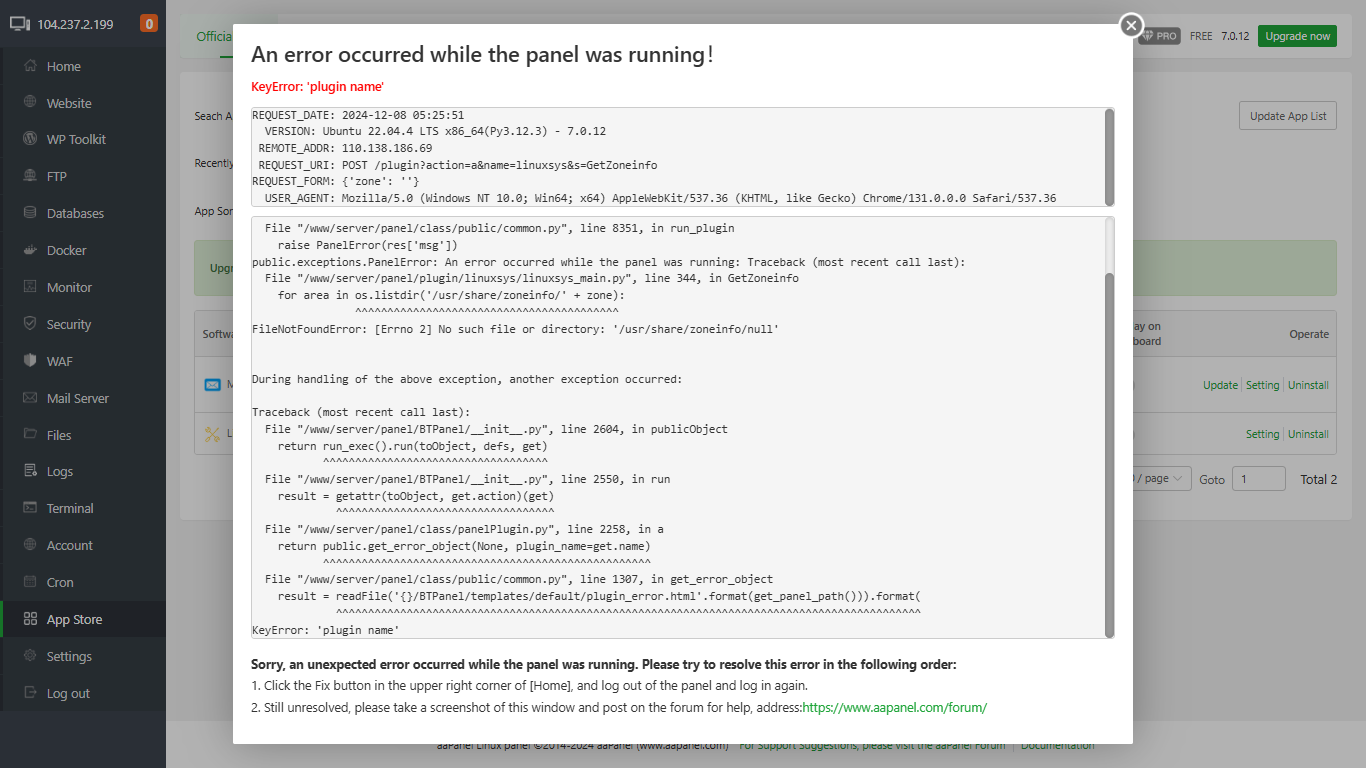This screenshot has width=1366, height=768.
Task: Open the App Store menu item
Action: pyautogui.click(x=74, y=619)
